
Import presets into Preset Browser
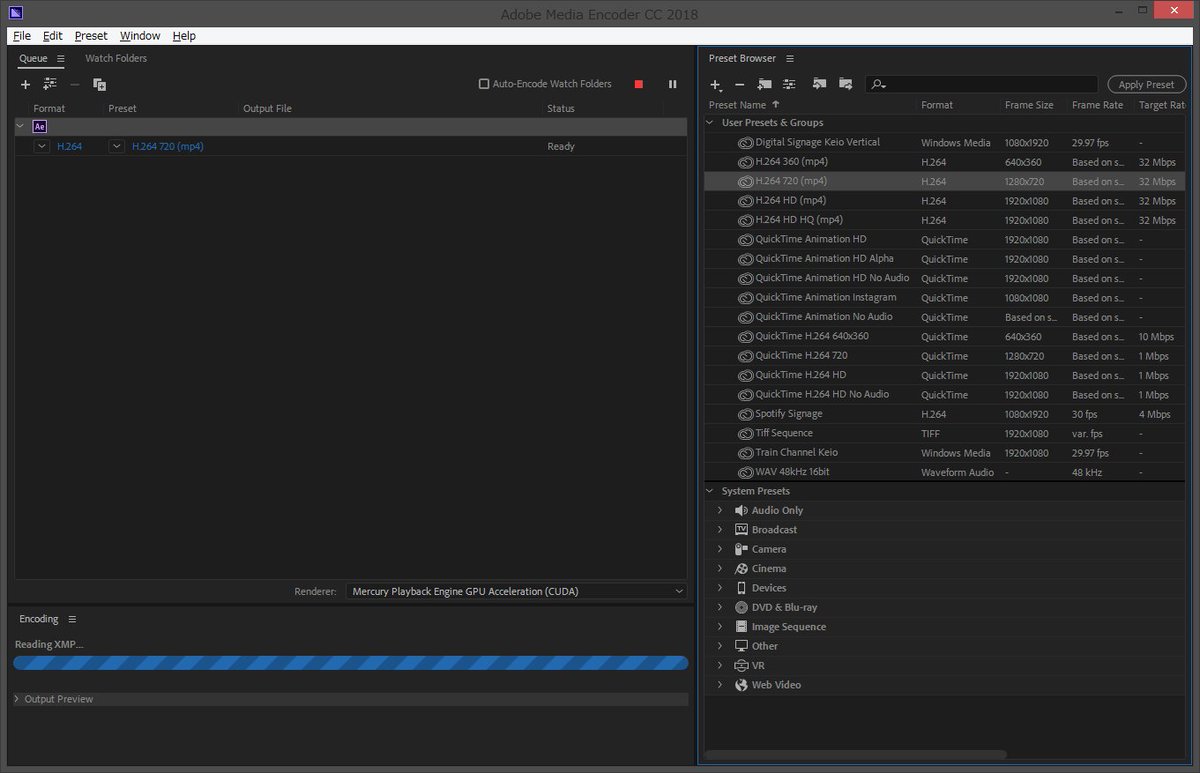click(x=819, y=84)
